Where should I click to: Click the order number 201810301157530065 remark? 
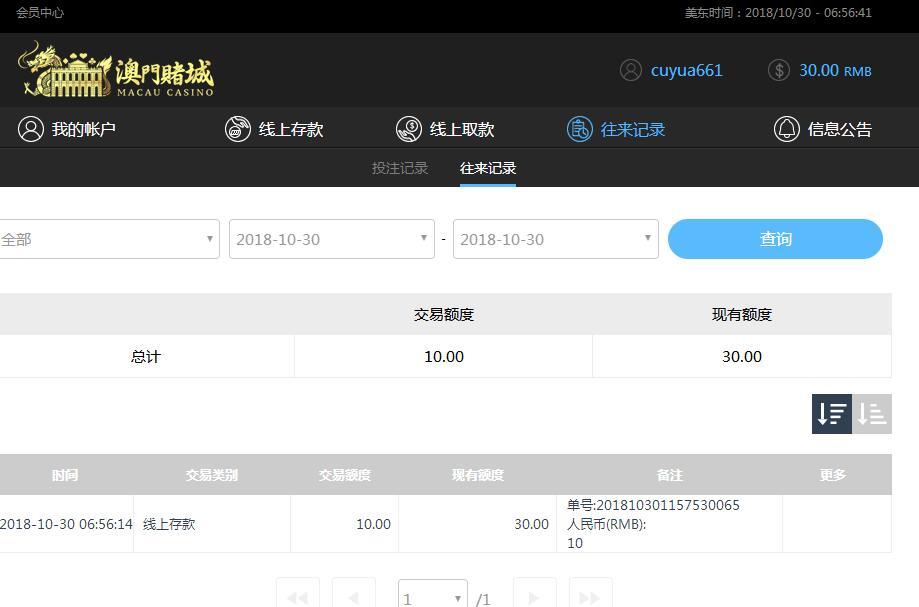point(653,505)
